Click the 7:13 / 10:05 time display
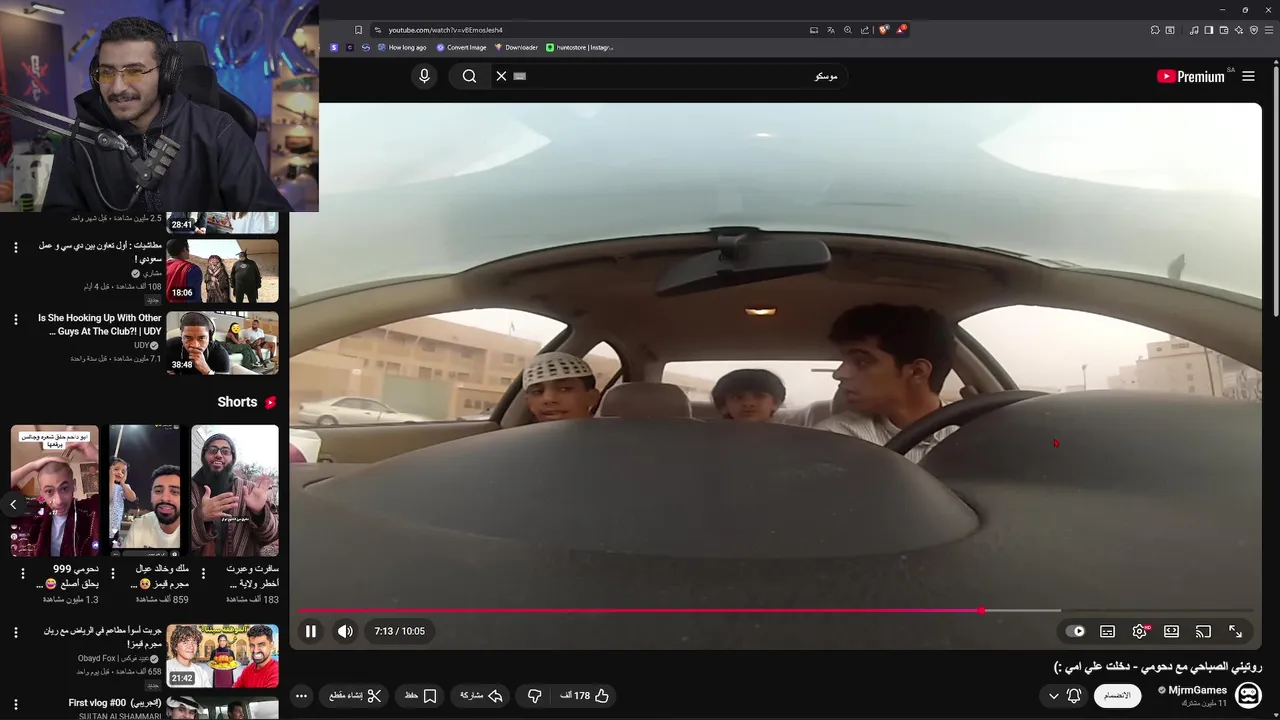The image size is (1280, 720). coord(399,631)
